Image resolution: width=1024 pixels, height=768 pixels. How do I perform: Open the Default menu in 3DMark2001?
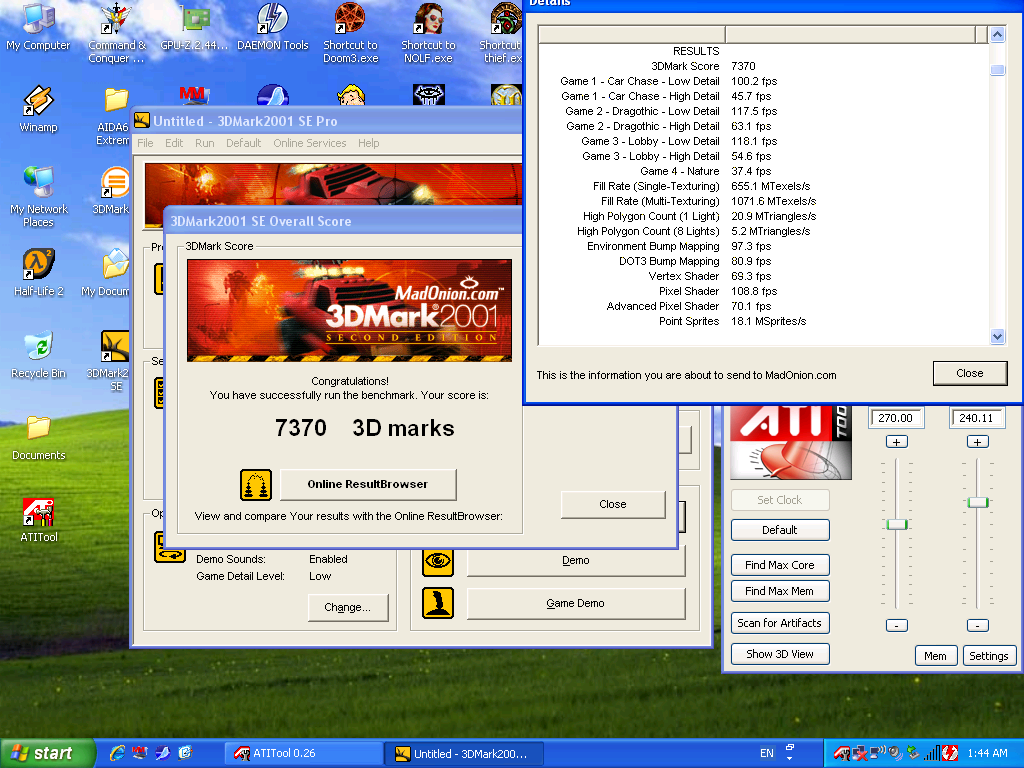coord(244,143)
